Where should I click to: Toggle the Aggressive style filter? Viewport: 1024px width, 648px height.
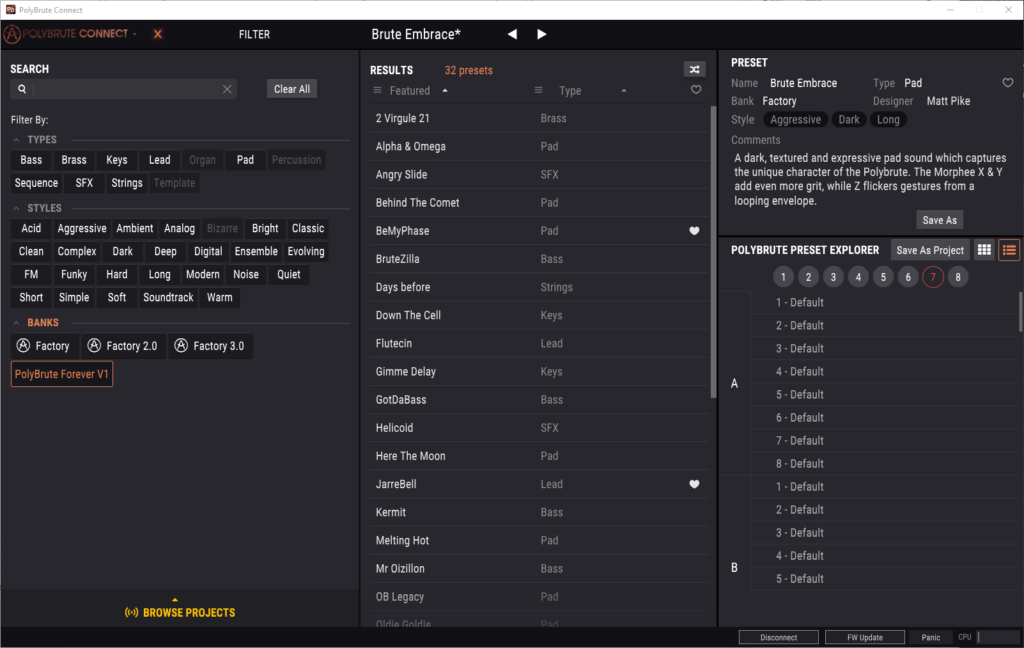pyautogui.click(x=82, y=228)
